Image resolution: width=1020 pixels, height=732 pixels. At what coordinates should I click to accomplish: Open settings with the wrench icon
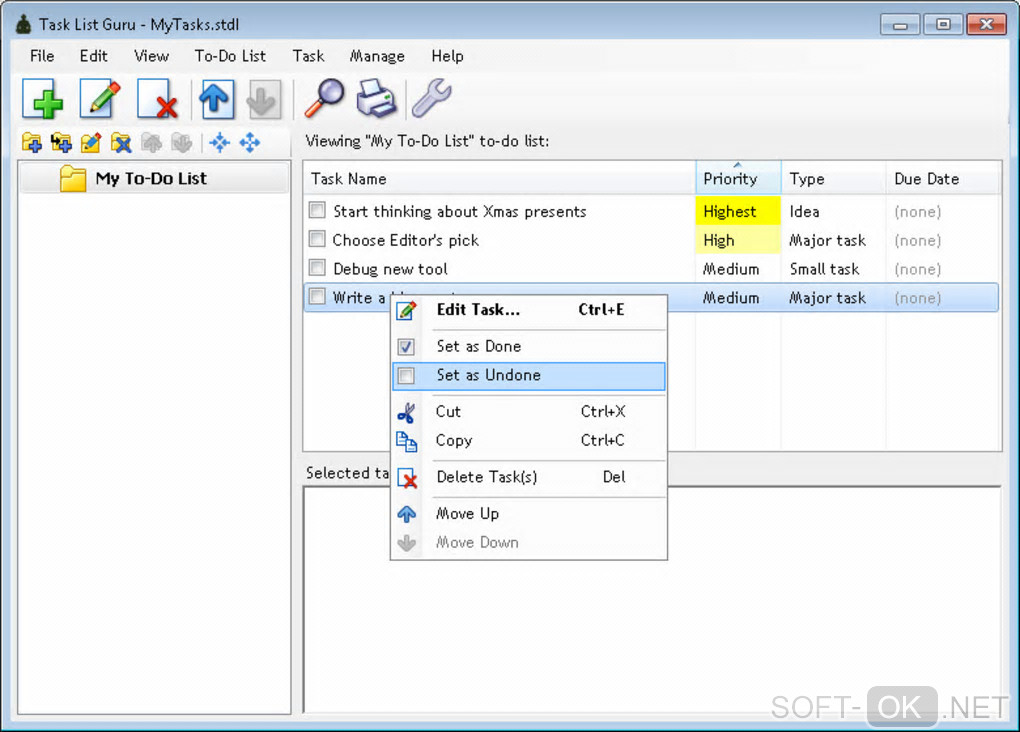[x=431, y=98]
